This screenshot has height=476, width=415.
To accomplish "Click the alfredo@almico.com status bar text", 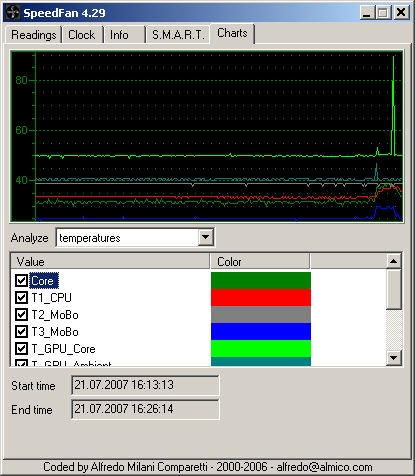I will pyautogui.click(x=324, y=467).
